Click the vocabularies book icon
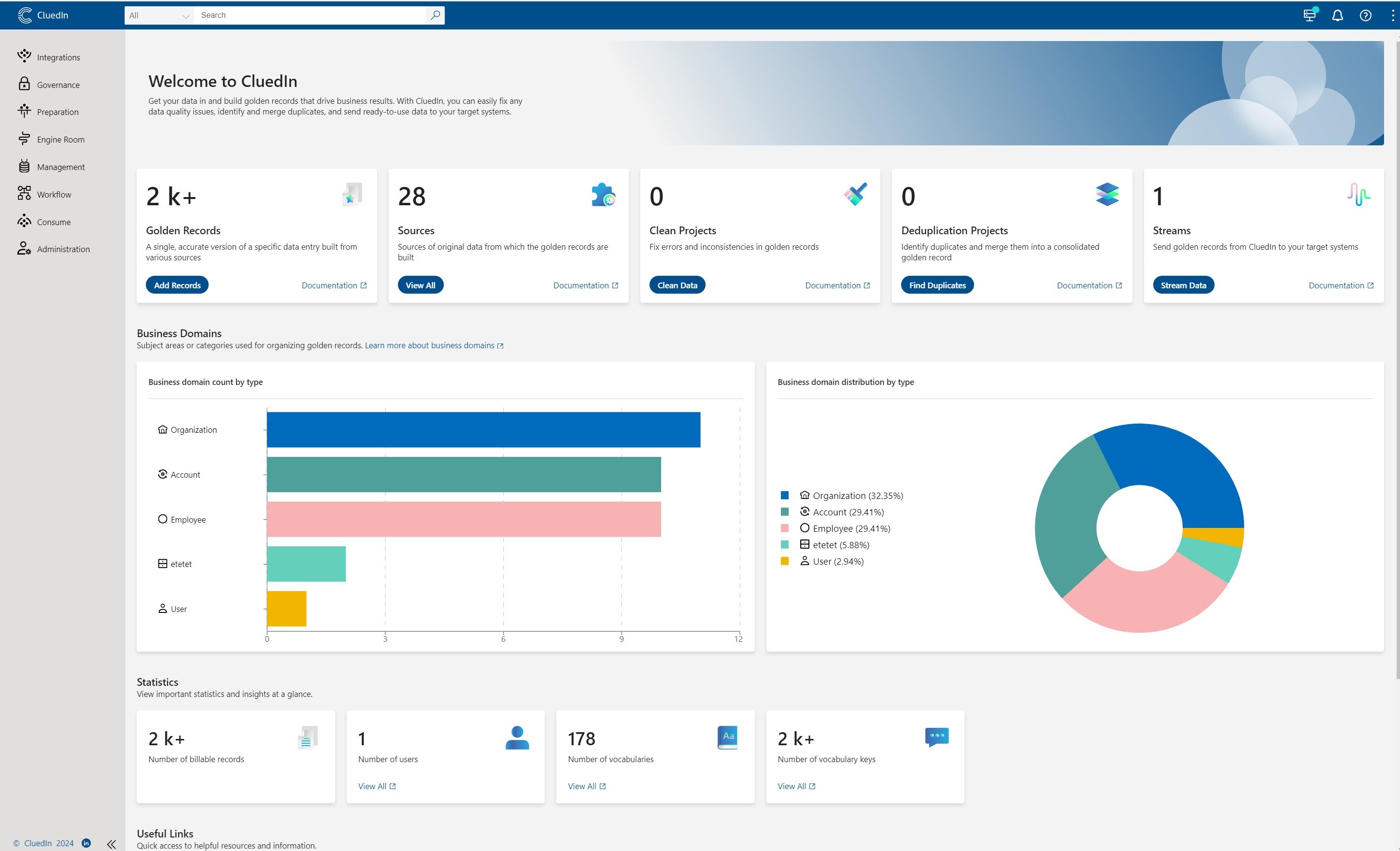 (x=727, y=738)
